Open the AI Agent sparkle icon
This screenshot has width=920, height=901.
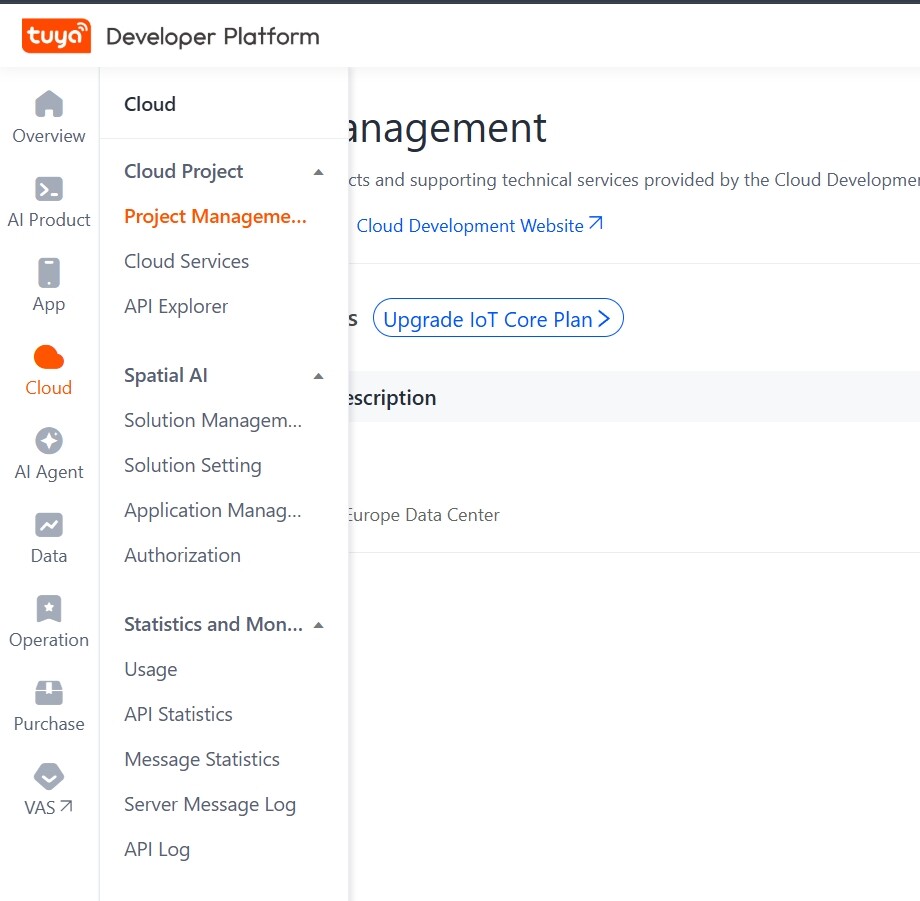point(48,441)
